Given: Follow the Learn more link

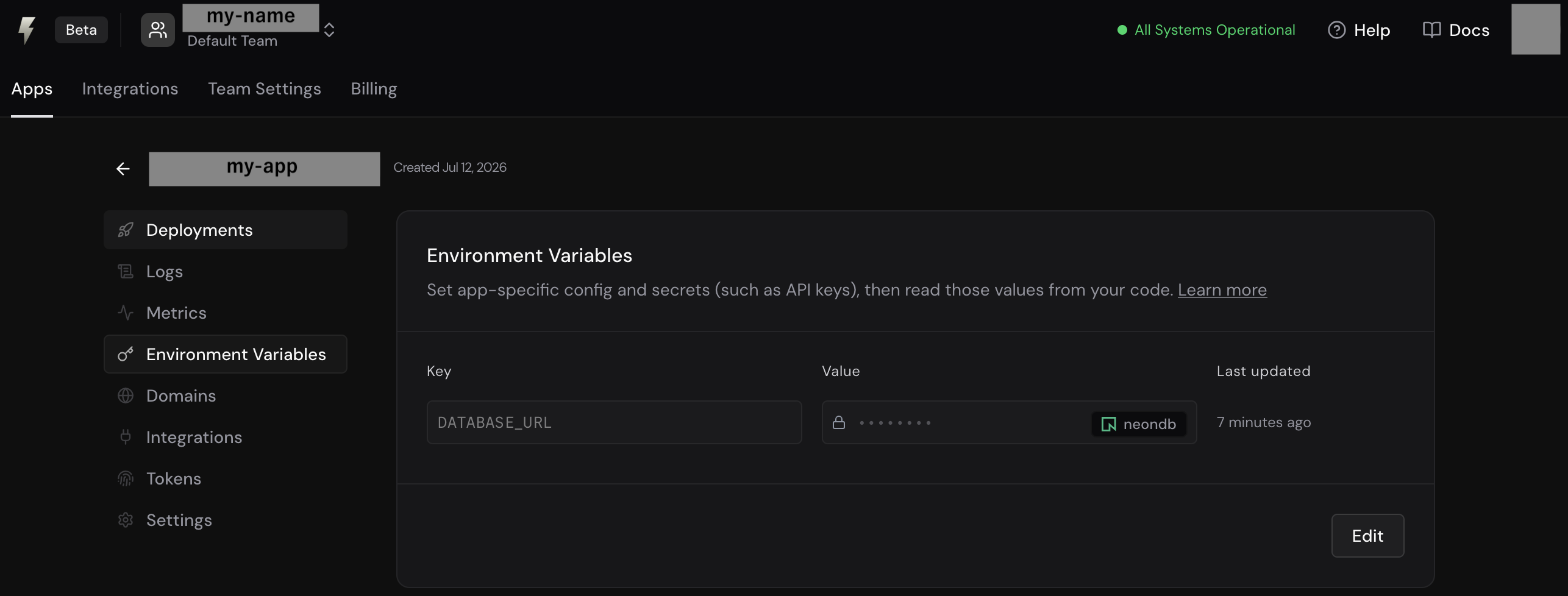Looking at the screenshot, I should click(x=1222, y=289).
